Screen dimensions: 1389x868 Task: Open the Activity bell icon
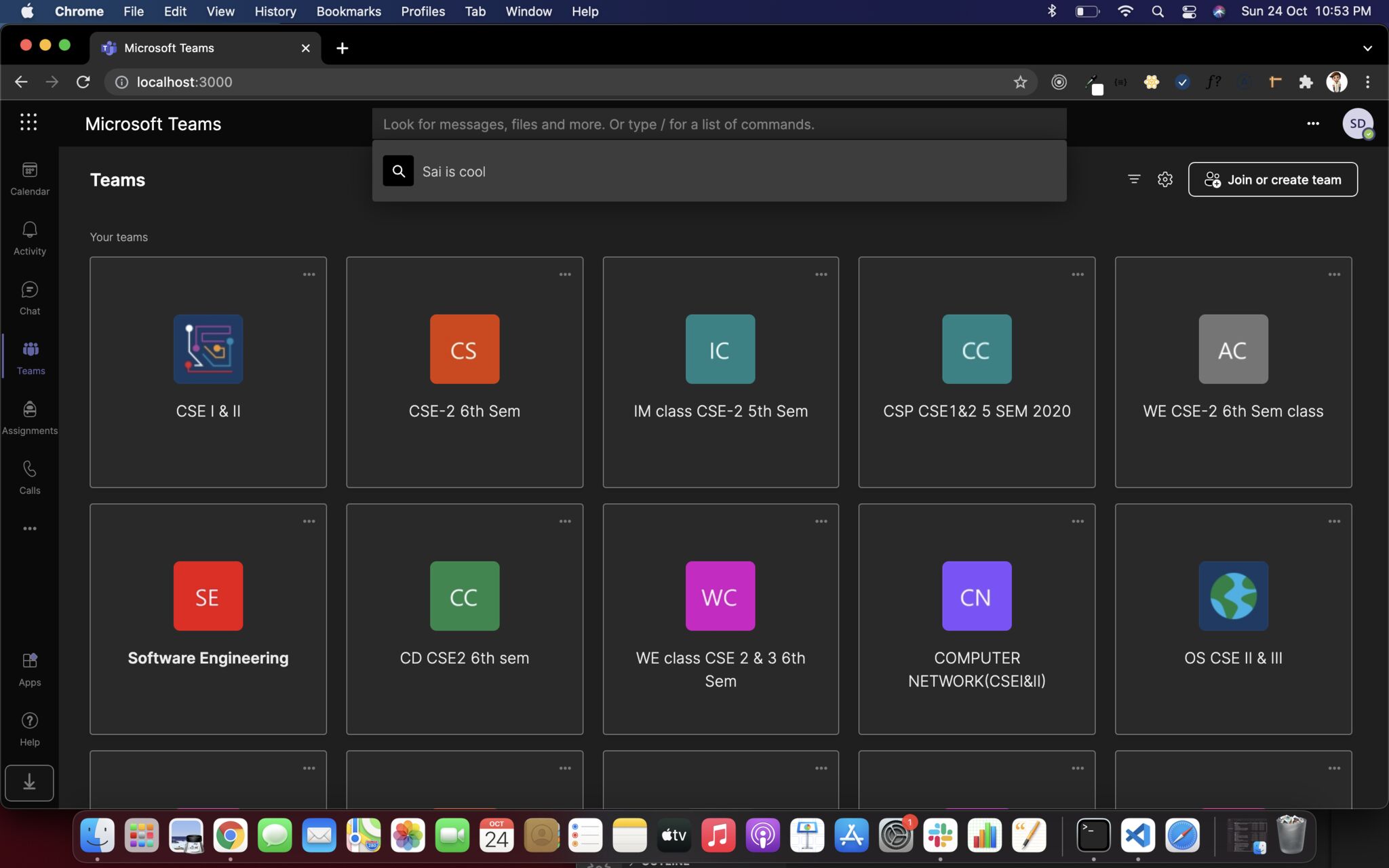[29, 238]
